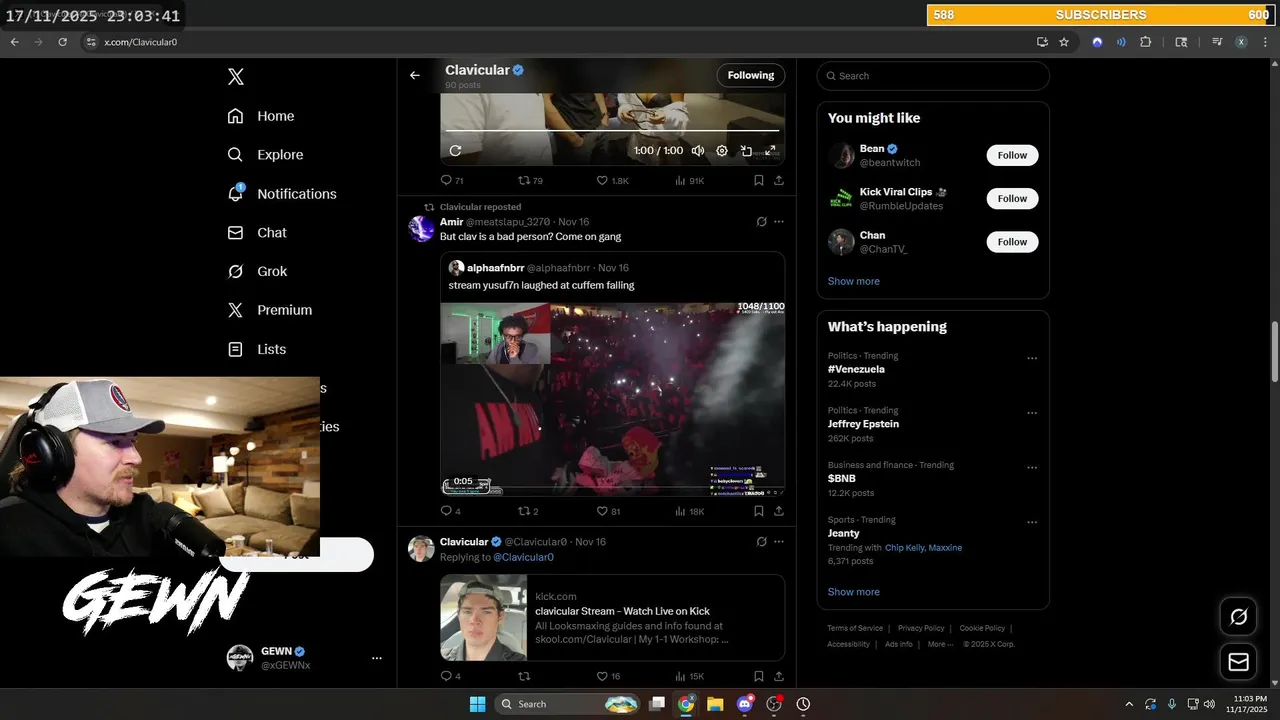View analytics showing 91K views
1280x720 pixels.
pyautogui.click(x=690, y=181)
